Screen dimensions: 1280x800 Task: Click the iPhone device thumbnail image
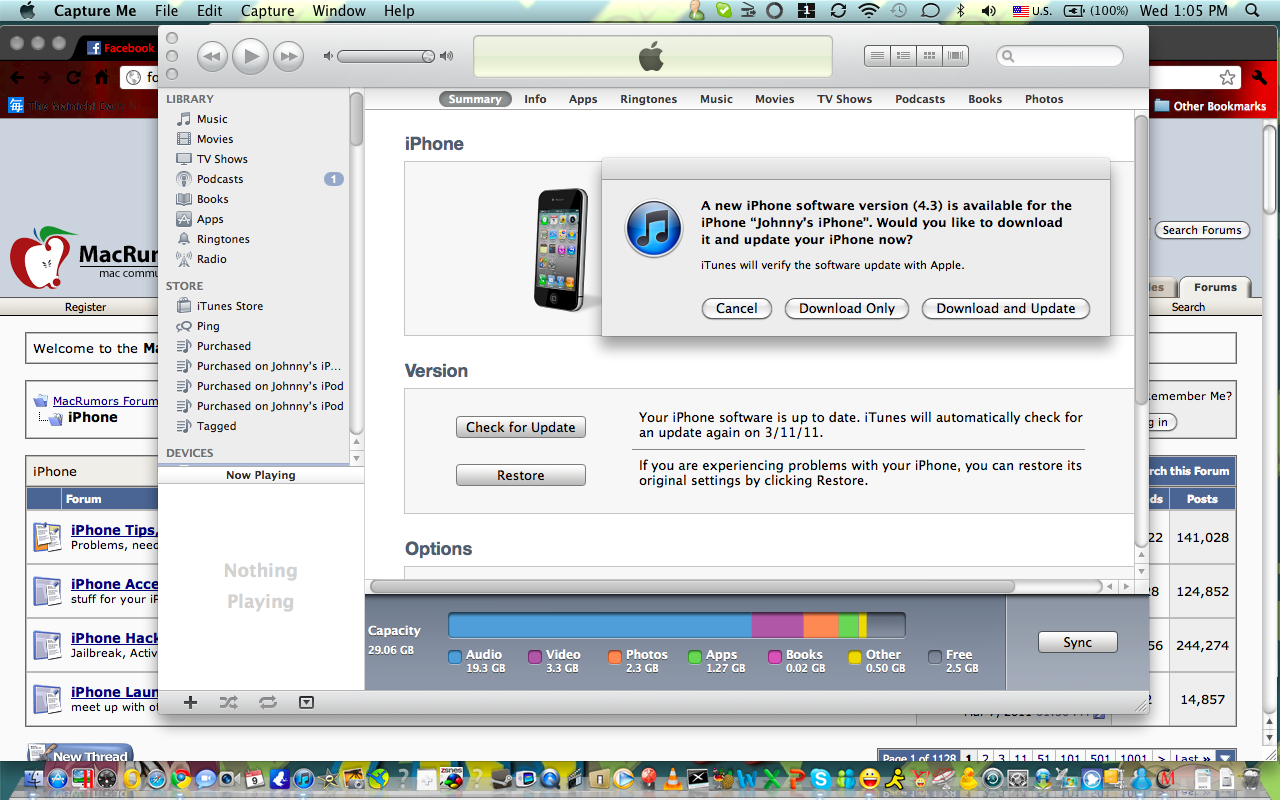click(562, 248)
